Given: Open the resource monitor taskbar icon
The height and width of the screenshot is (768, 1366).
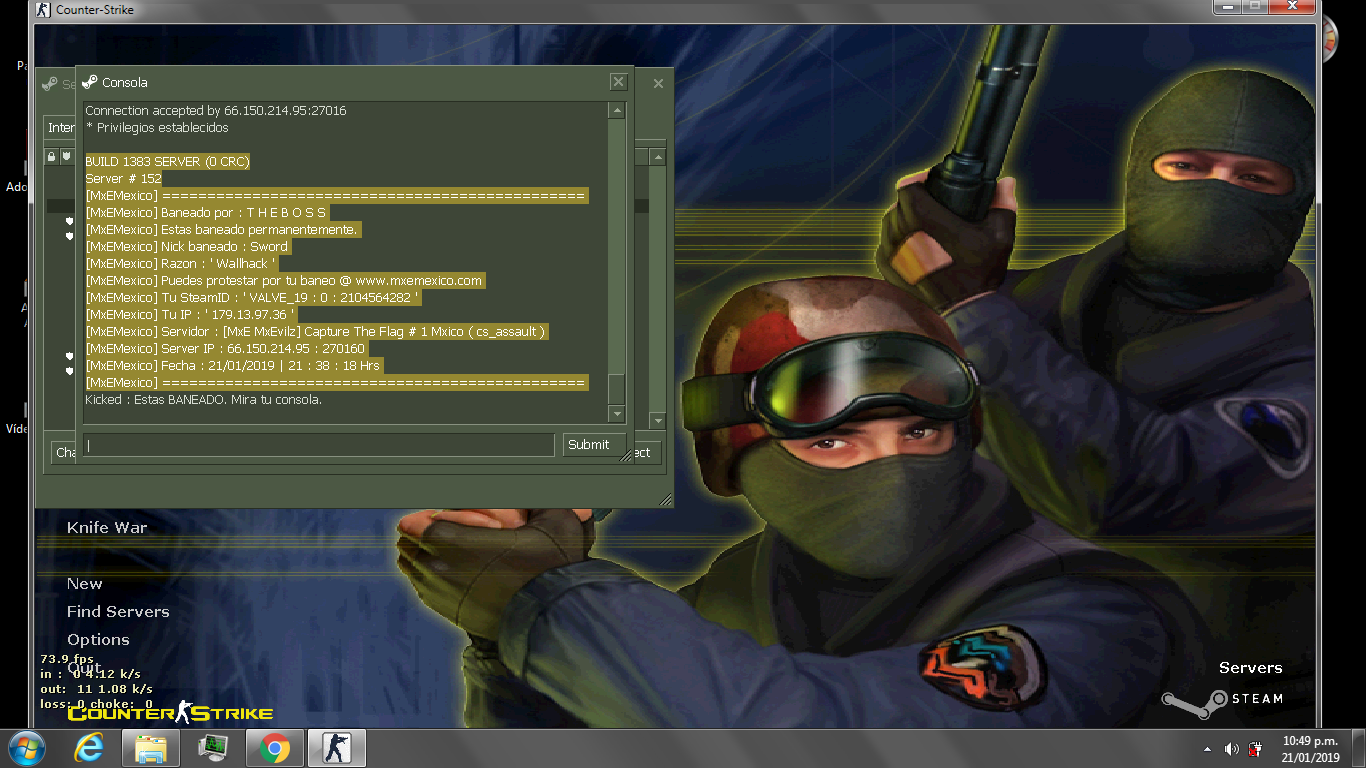Looking at the screenshot, I should pos(213,748).
